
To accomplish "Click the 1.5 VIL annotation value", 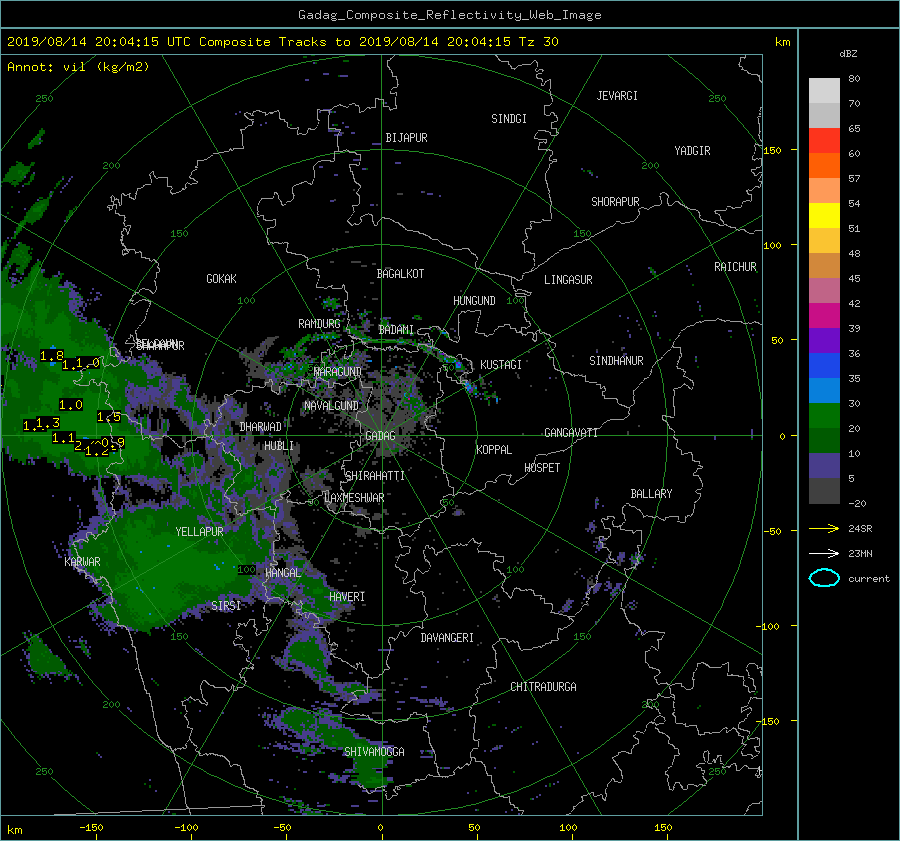I will coord(109,417).
